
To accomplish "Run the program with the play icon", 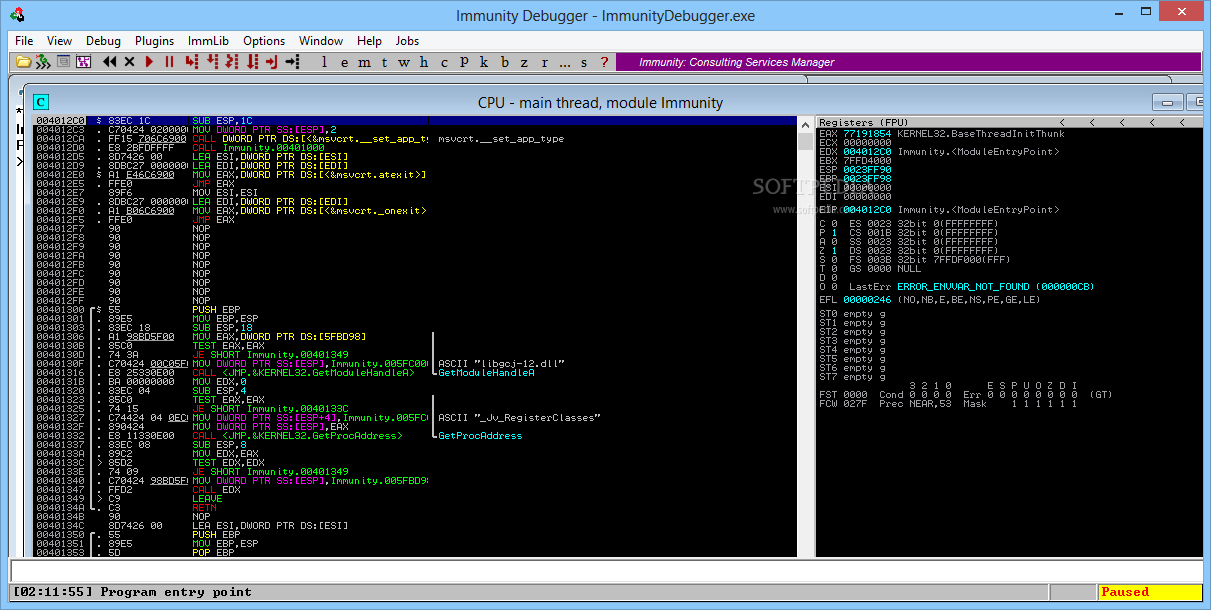I will [149, 62].
